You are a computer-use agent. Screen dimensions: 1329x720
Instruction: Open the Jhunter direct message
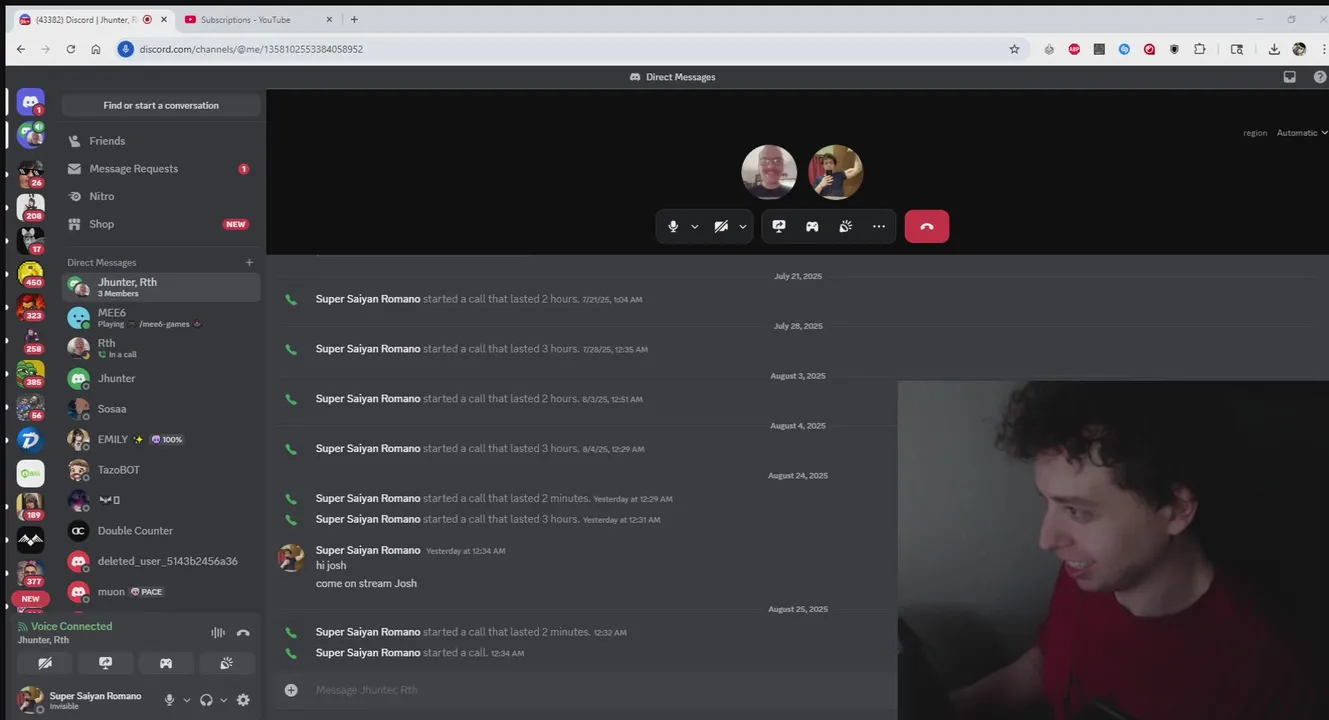(x=161, y=379)
